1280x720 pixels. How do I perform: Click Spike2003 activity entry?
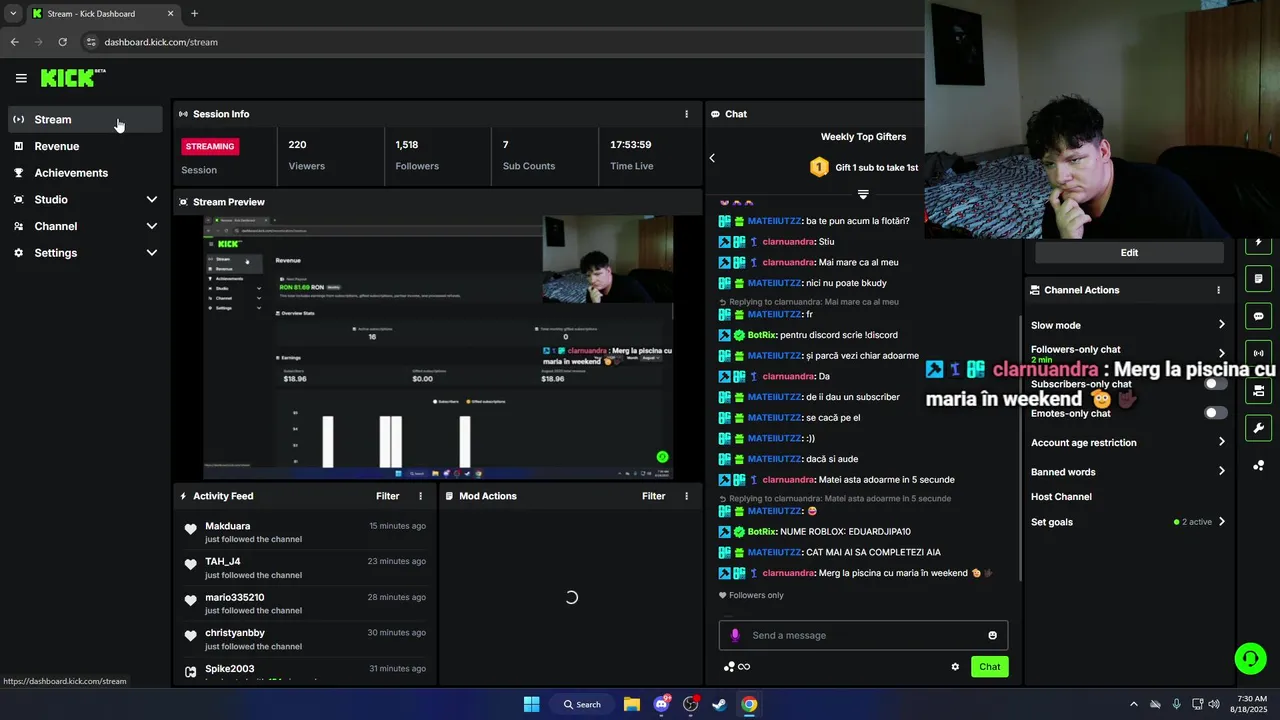230,669
